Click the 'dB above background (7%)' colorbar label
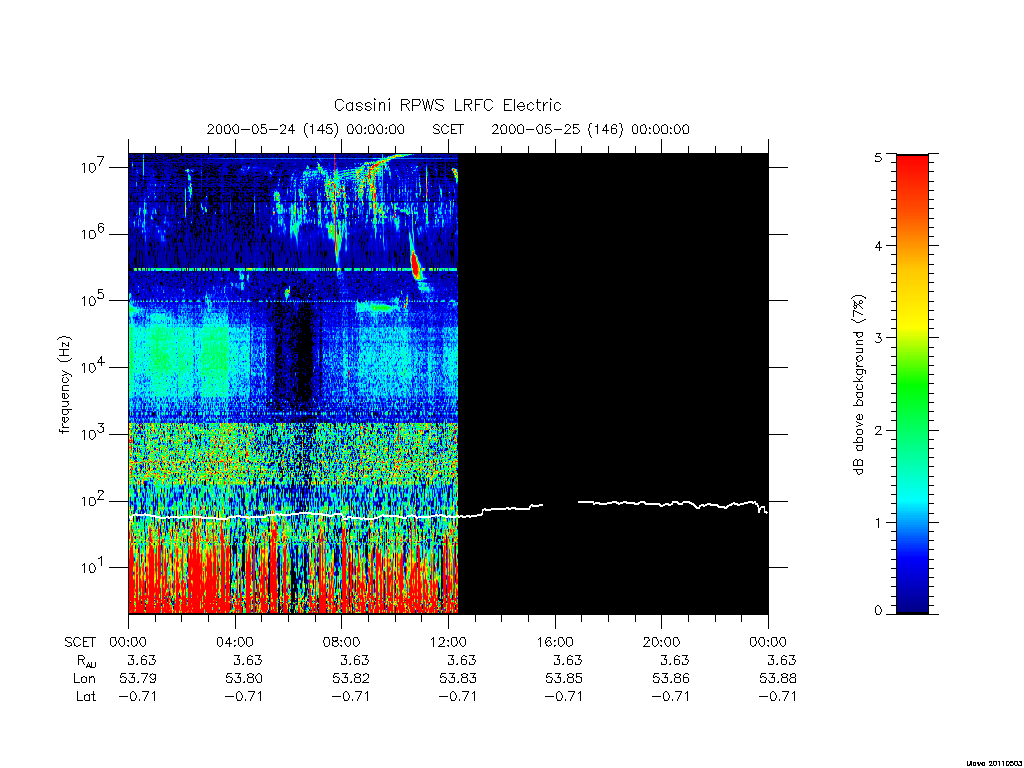This screenshot has width=1024, height=768. (x=859, y=385)
